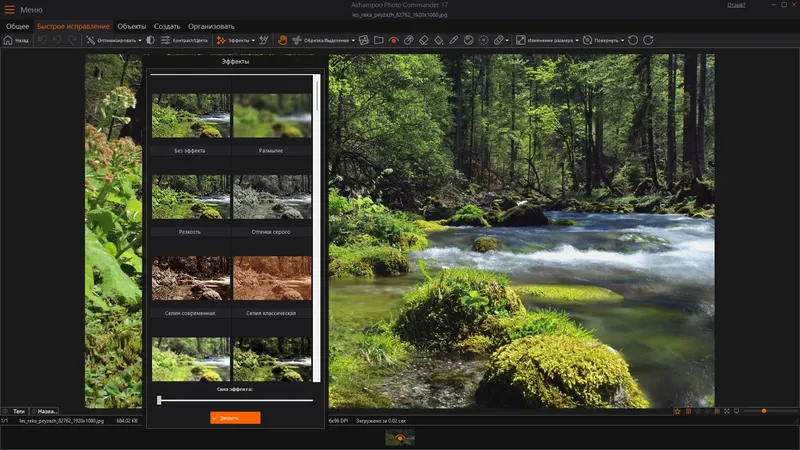The height and width of the screenshot is (450, 800).
Task: Toggle the Теги checkbox
Action: point(6,411)
